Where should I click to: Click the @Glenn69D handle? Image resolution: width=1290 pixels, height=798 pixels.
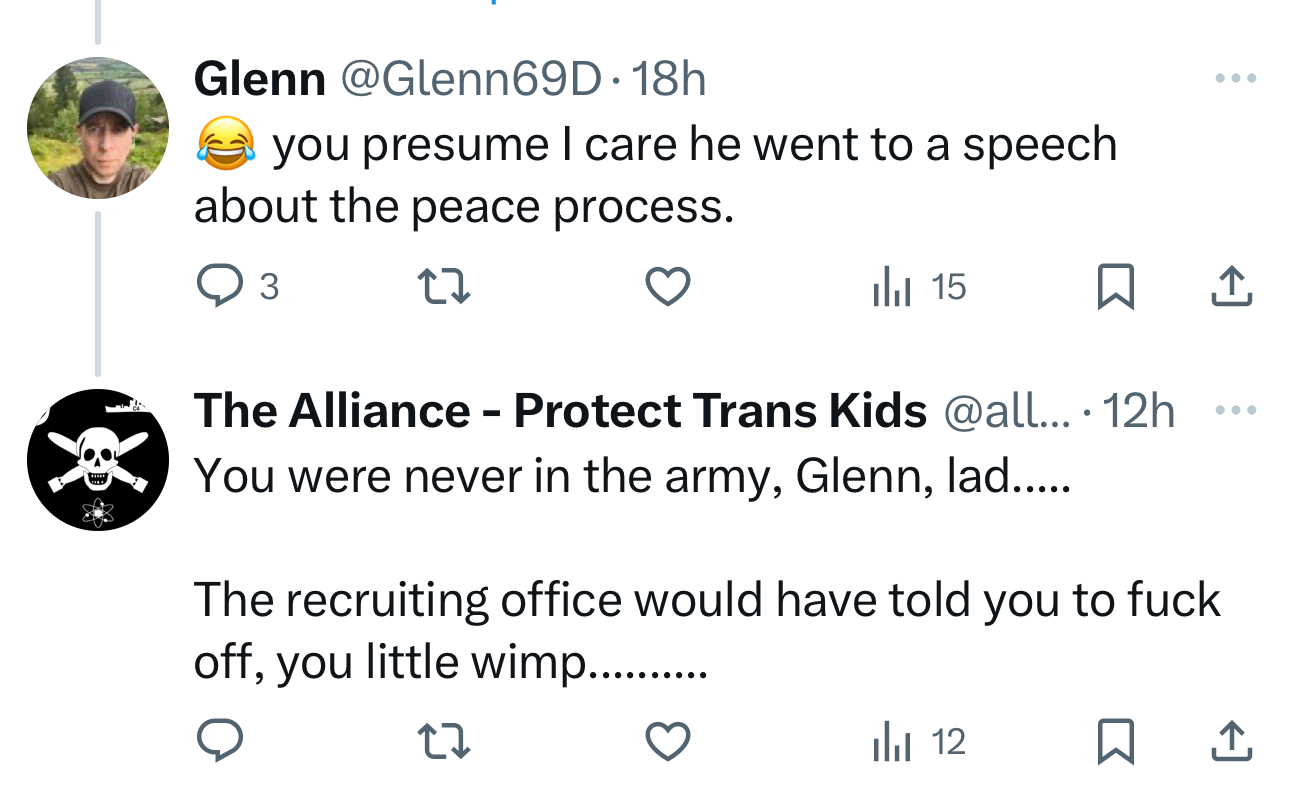[x=472, y=79]
